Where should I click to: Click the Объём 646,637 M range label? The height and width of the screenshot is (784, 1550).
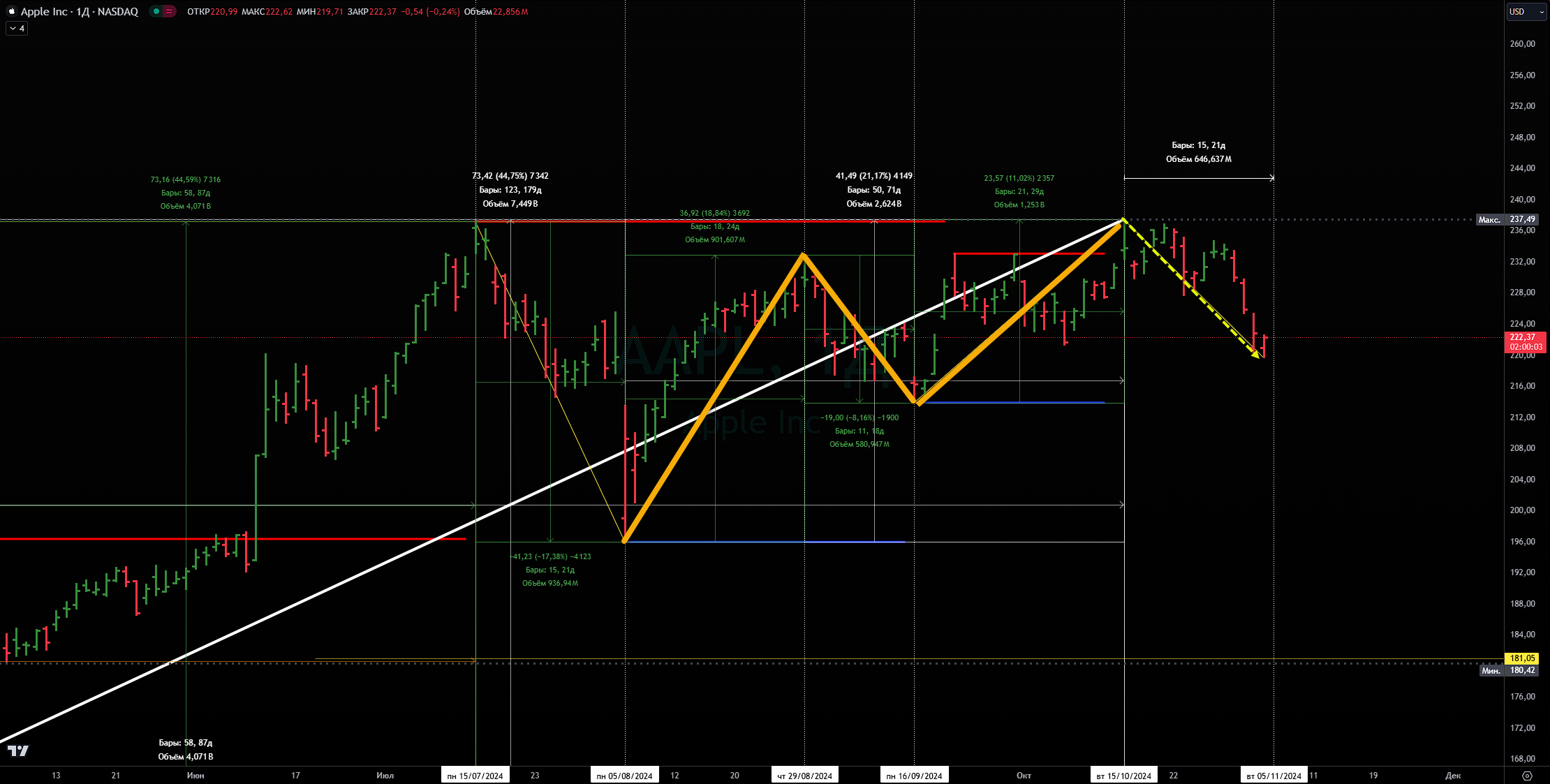click(x=1199, y=159)
